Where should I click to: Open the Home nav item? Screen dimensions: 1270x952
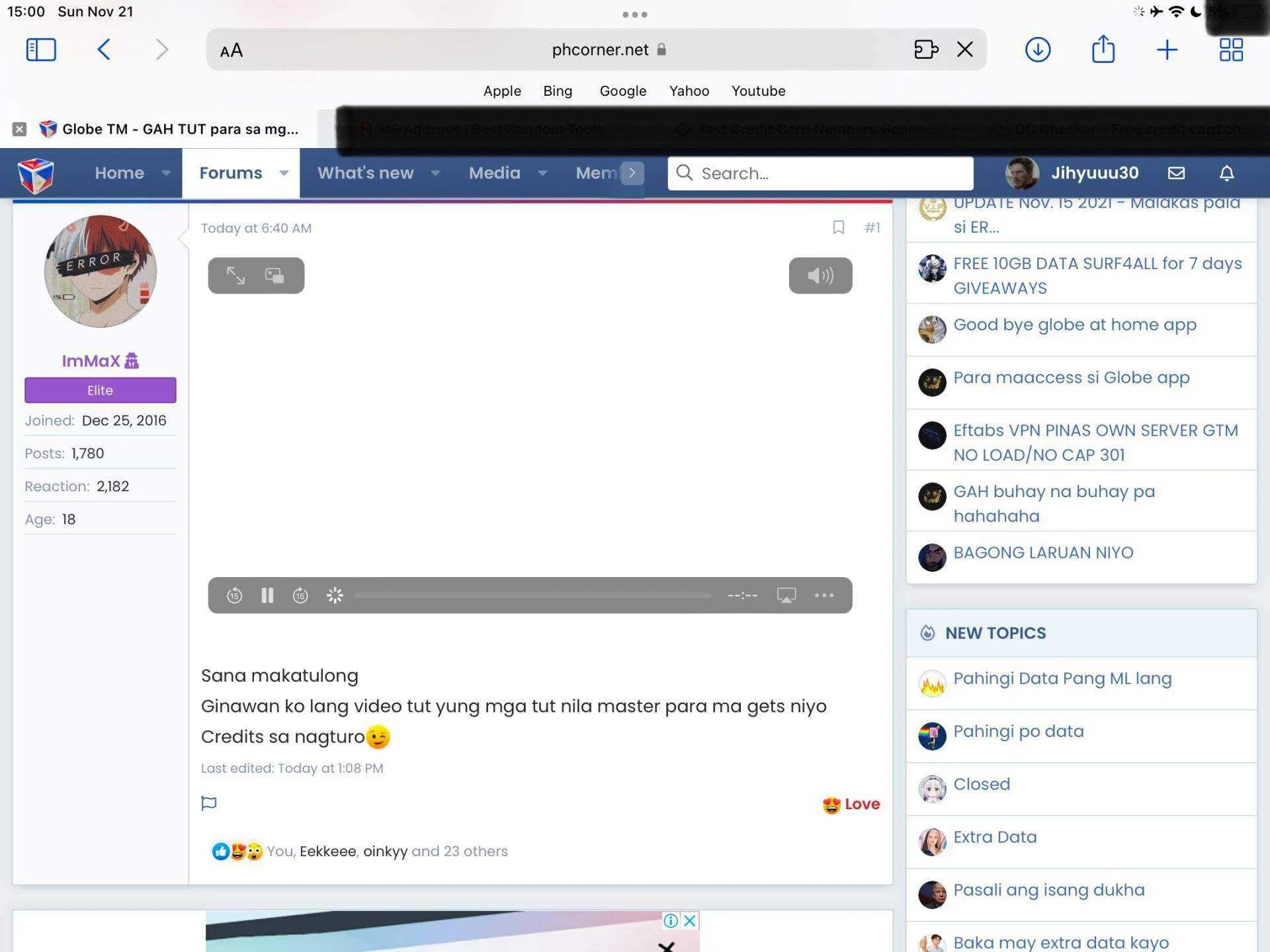click(119, 173)
